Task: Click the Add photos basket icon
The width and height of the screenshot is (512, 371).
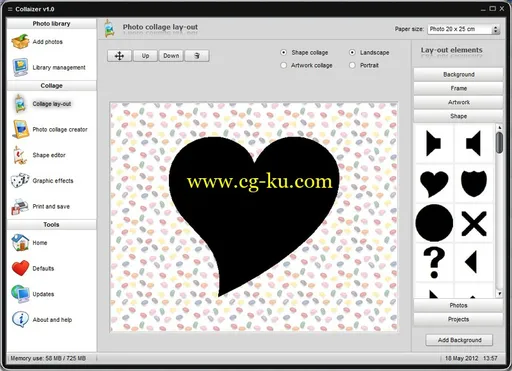Action: (x=20, y=42)
